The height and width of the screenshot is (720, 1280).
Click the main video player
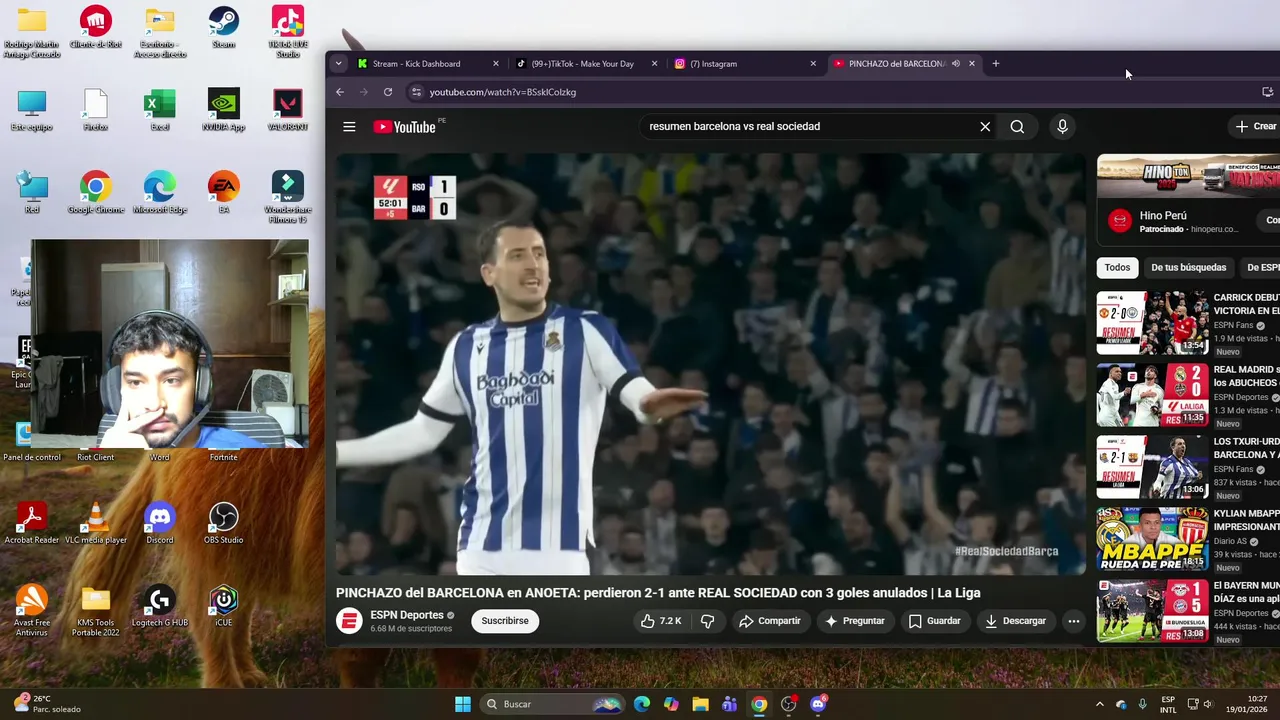[x=710, y=364]
